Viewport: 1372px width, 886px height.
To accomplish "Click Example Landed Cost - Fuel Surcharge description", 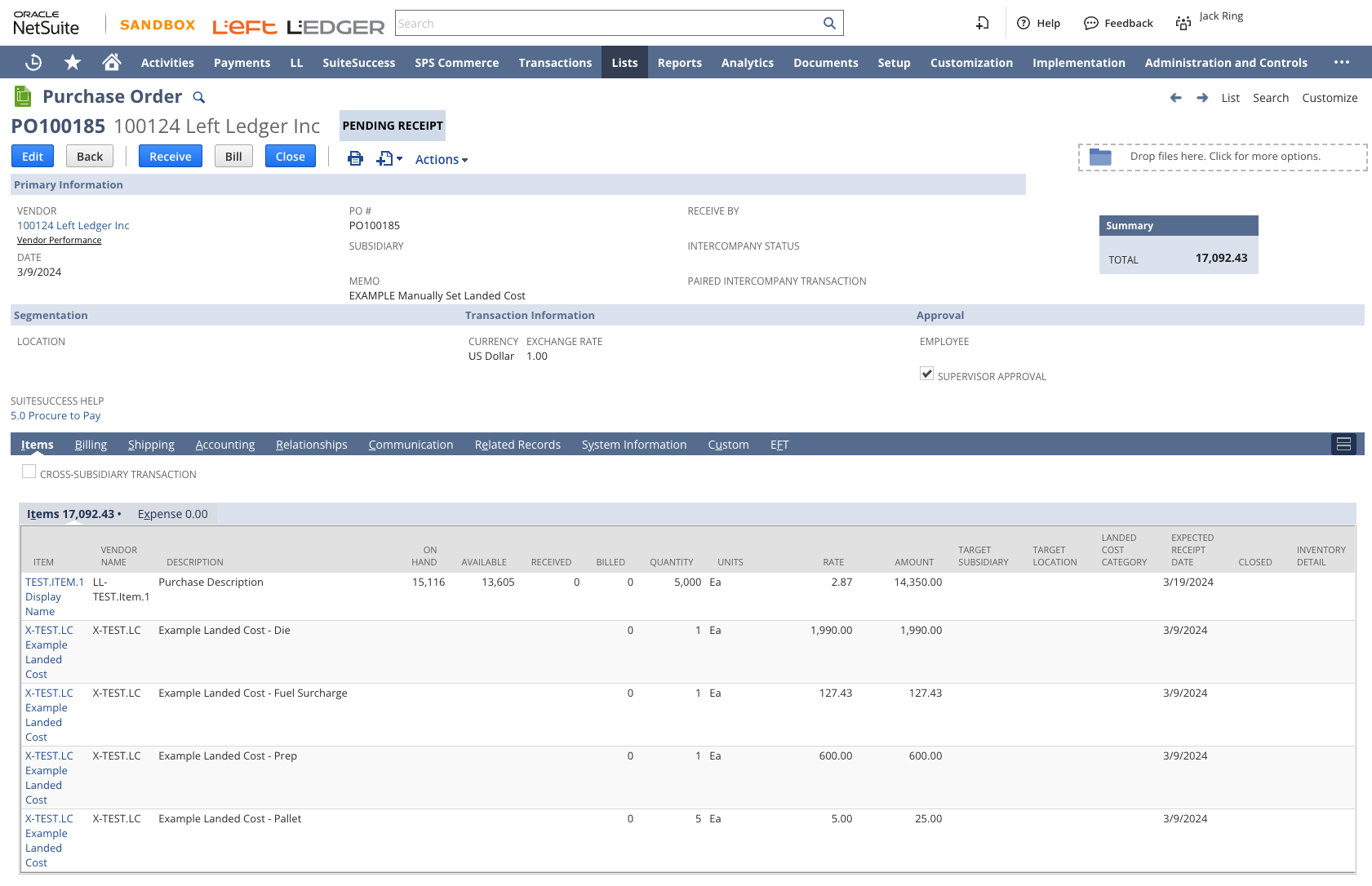I will click(253, 693).
